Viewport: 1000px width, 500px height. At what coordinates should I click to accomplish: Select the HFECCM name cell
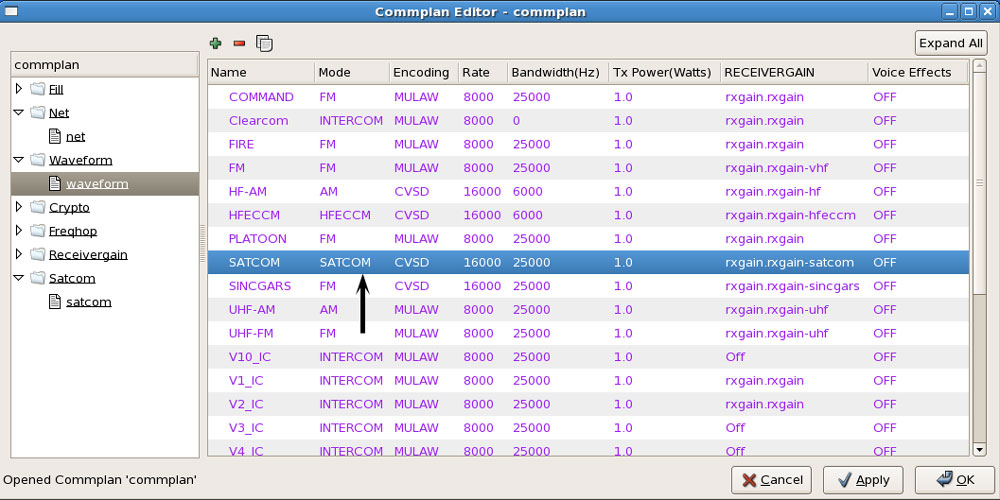tap(254, 215)
